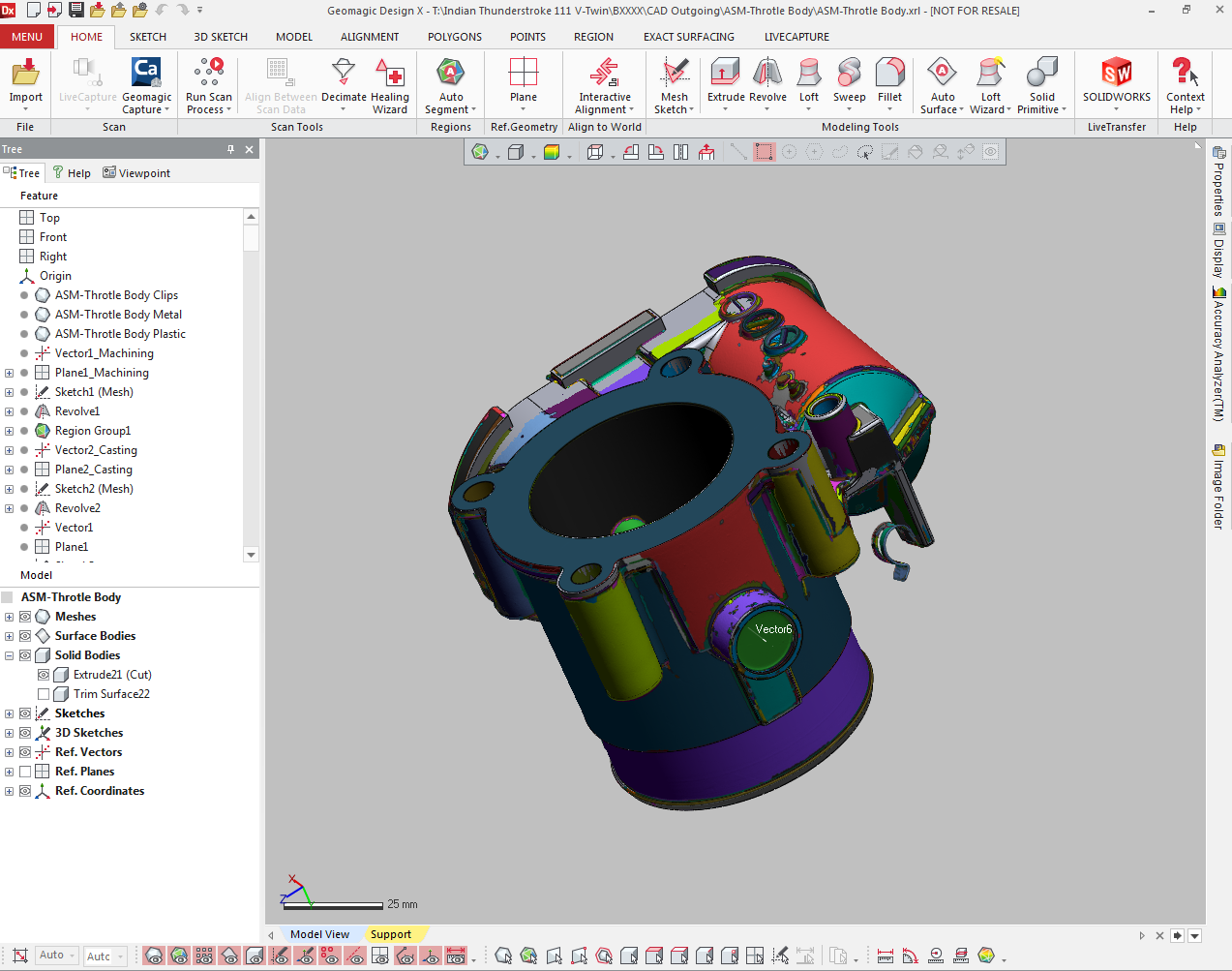Select ASM-Throtle Body Metal tree item
1232x971 pixels.
tap(118, 315)
